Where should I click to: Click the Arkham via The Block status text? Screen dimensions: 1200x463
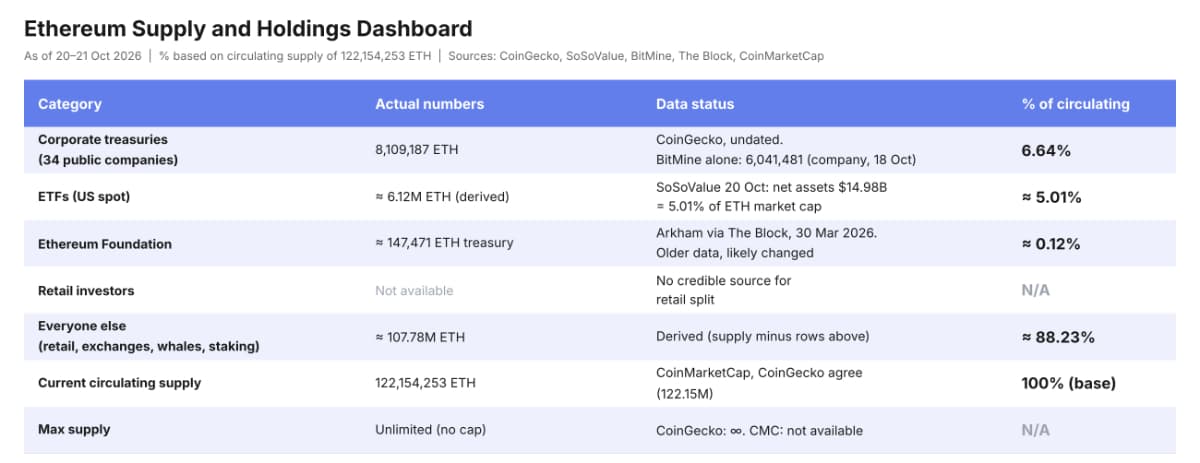coord(768,244)
